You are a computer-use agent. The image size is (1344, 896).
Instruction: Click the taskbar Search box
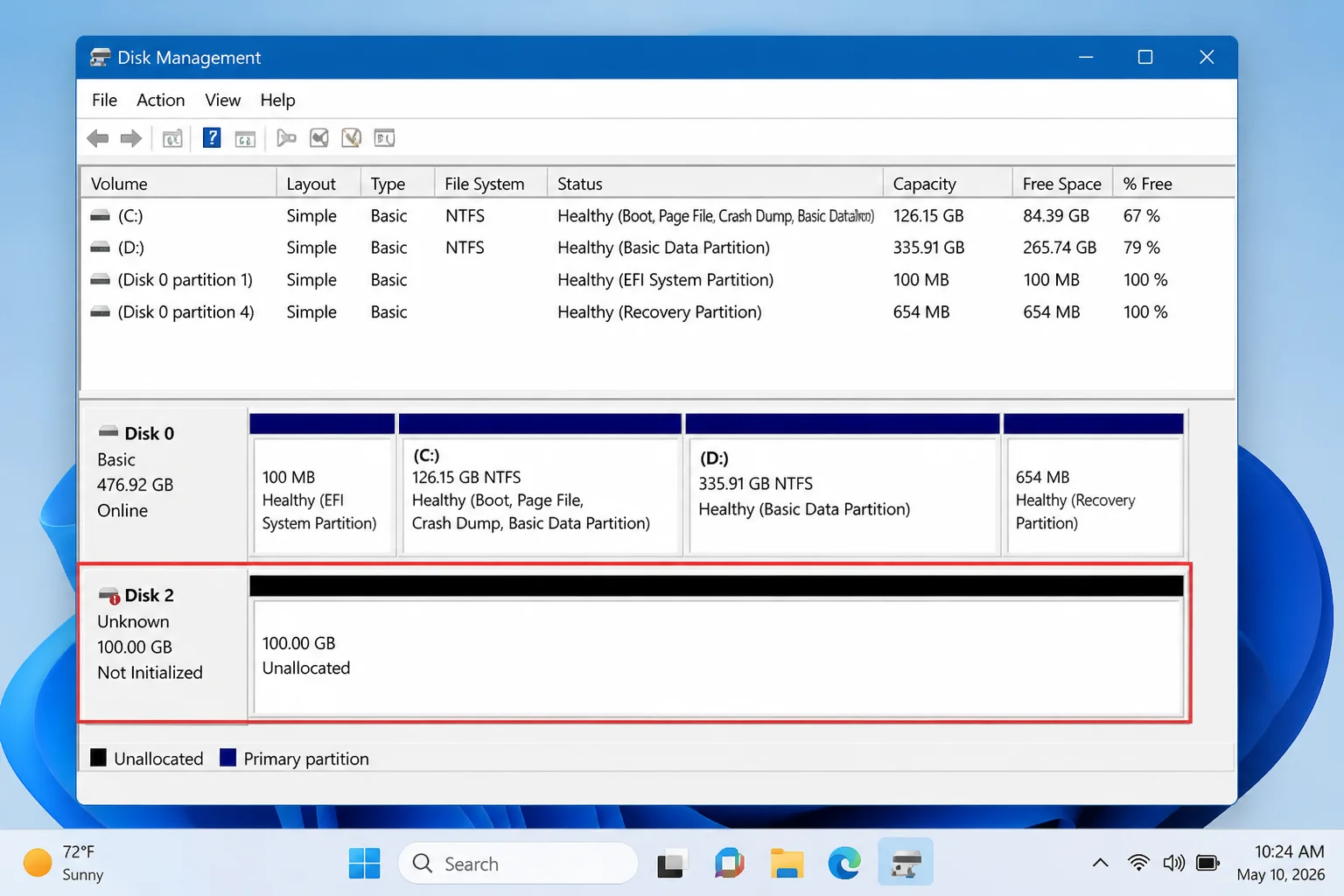tap(518, 864)
